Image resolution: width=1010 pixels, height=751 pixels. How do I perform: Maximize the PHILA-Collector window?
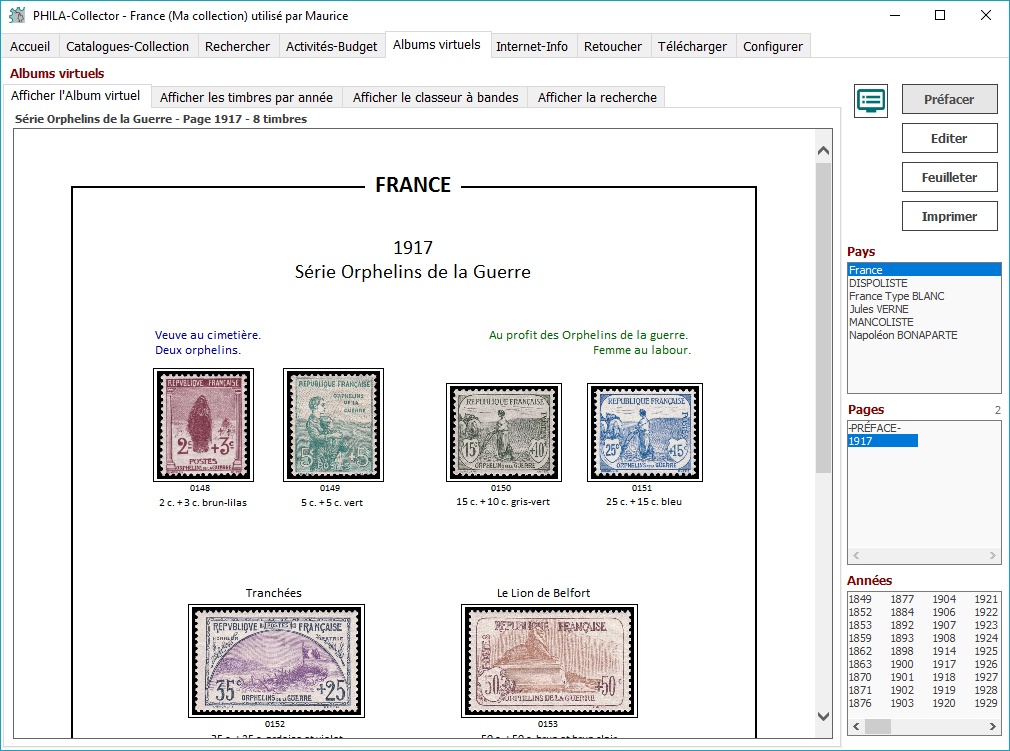coord(940,15)
